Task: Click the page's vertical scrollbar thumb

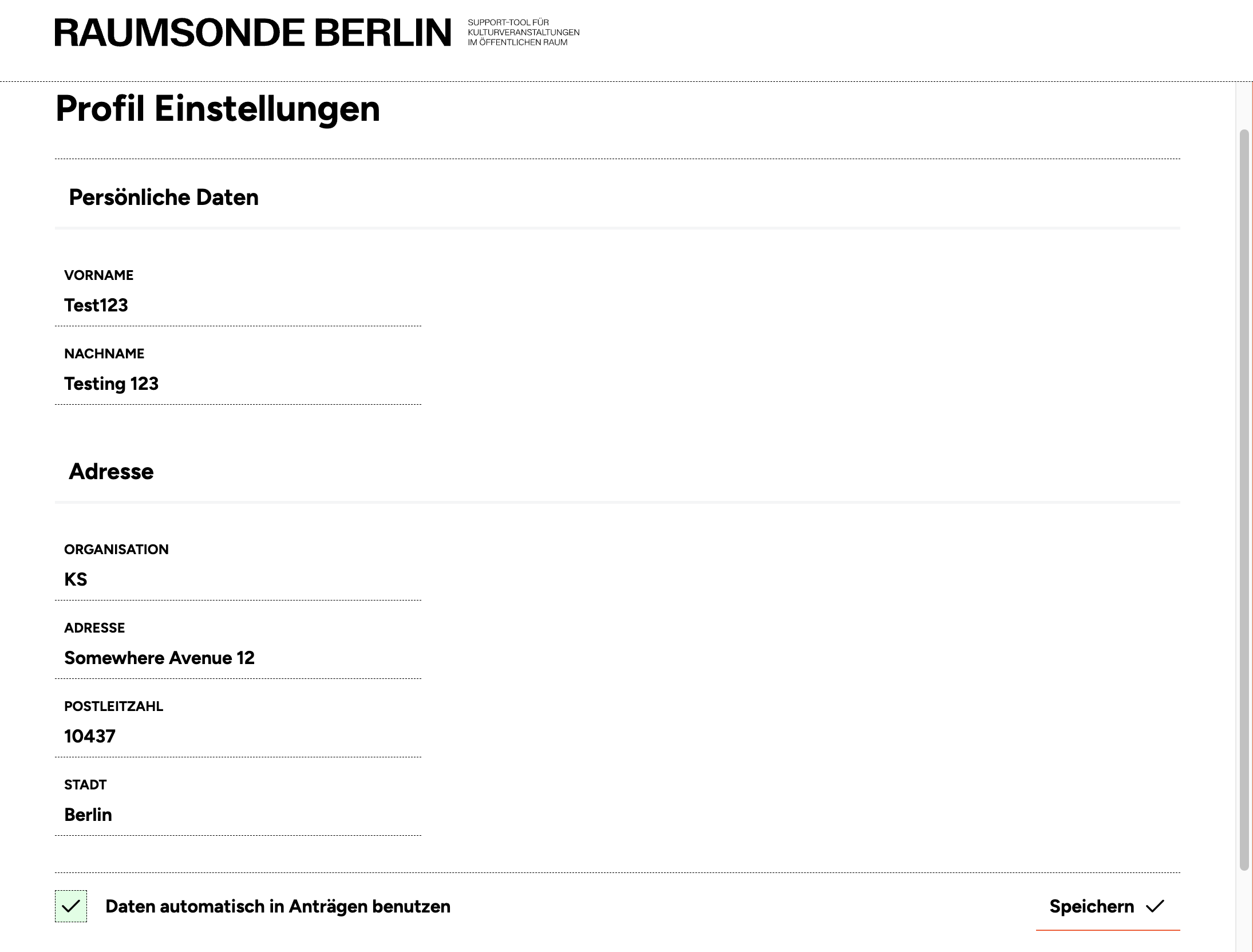Action: [1244, 498]
